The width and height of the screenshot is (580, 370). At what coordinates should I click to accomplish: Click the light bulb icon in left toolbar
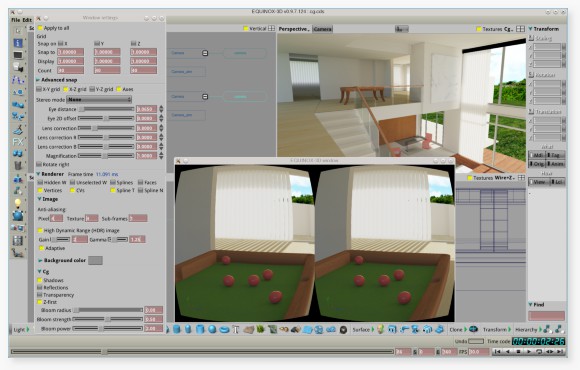pyautogui.click(x=18, y=203)
